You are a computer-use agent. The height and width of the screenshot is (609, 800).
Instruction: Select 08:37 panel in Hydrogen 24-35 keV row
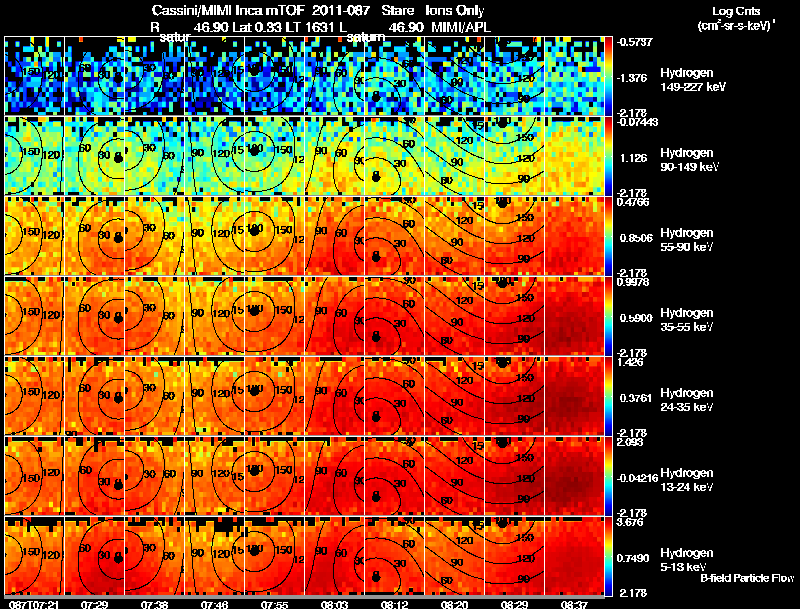(574, 396)
